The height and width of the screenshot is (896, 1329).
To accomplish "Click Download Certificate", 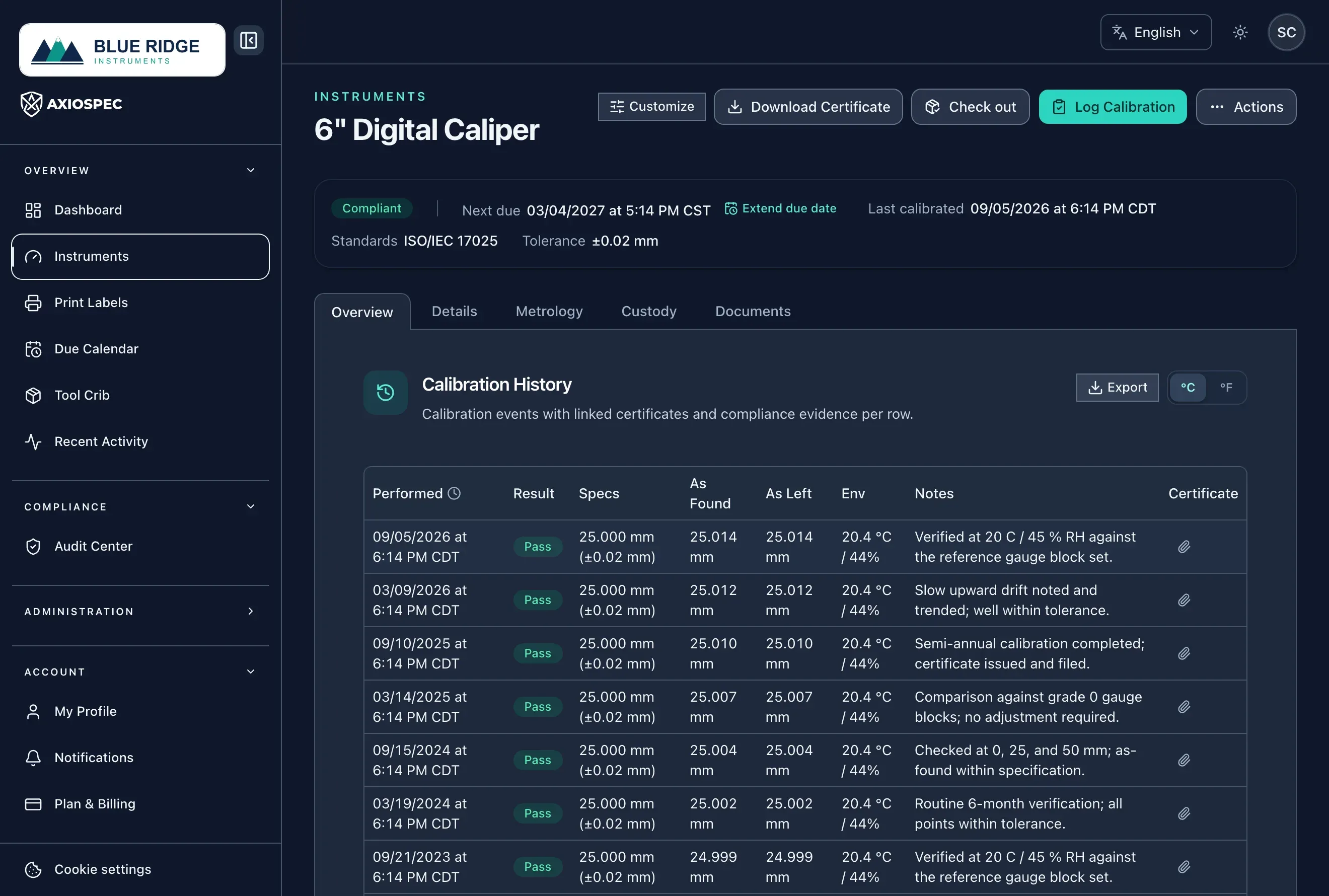I will [x=808, y=107].
